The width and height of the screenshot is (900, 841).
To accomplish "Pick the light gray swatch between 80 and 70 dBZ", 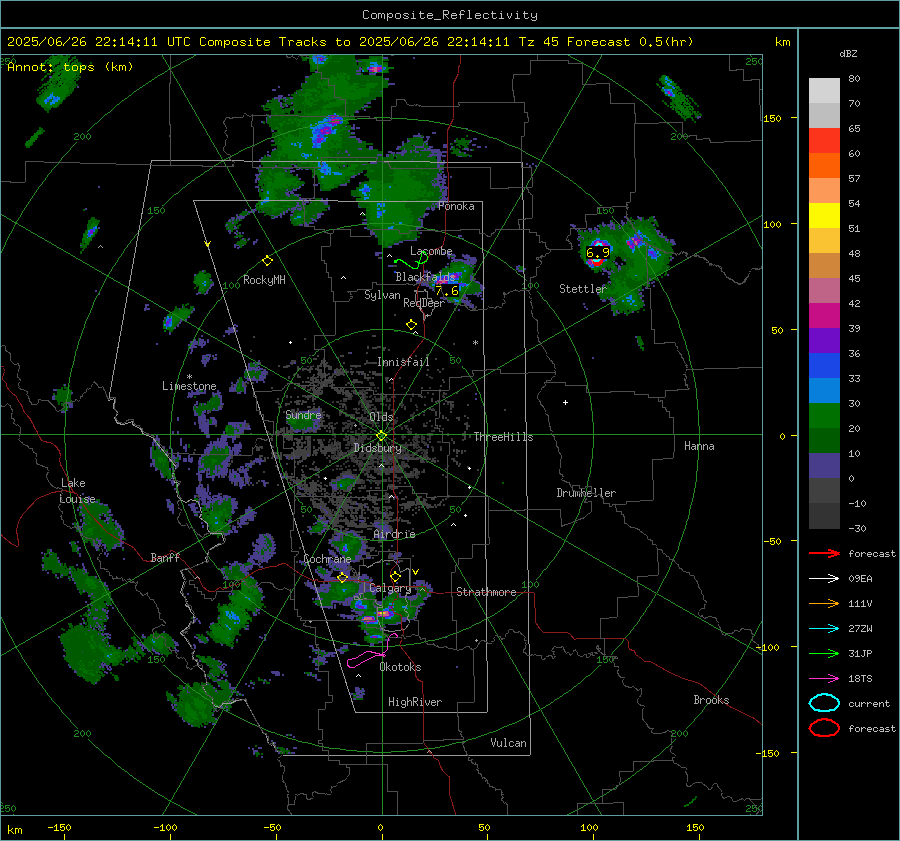I will [x=824, y=90].
